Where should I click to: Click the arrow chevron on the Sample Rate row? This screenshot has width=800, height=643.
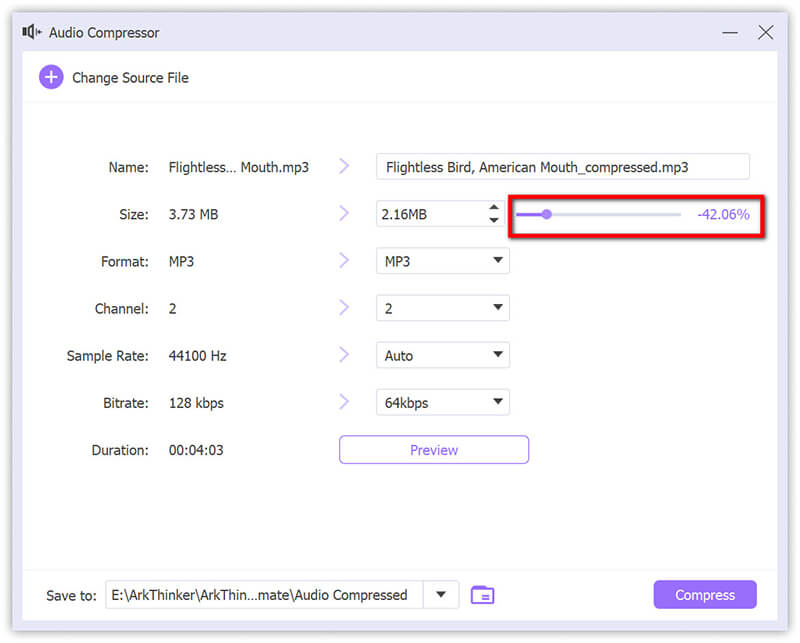coord(344,354)
